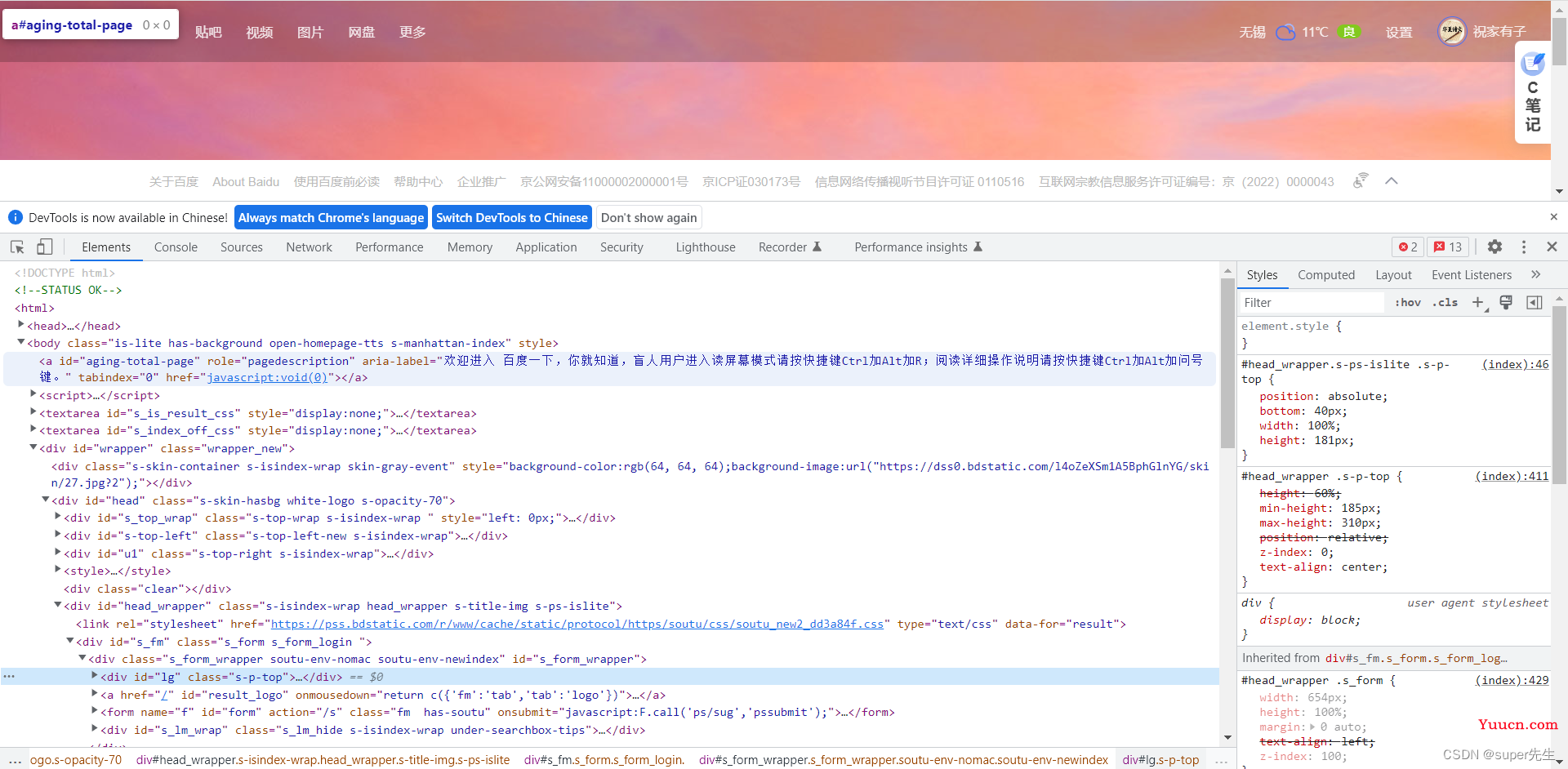Click Always match Chrome's language button

click(332, 218)
